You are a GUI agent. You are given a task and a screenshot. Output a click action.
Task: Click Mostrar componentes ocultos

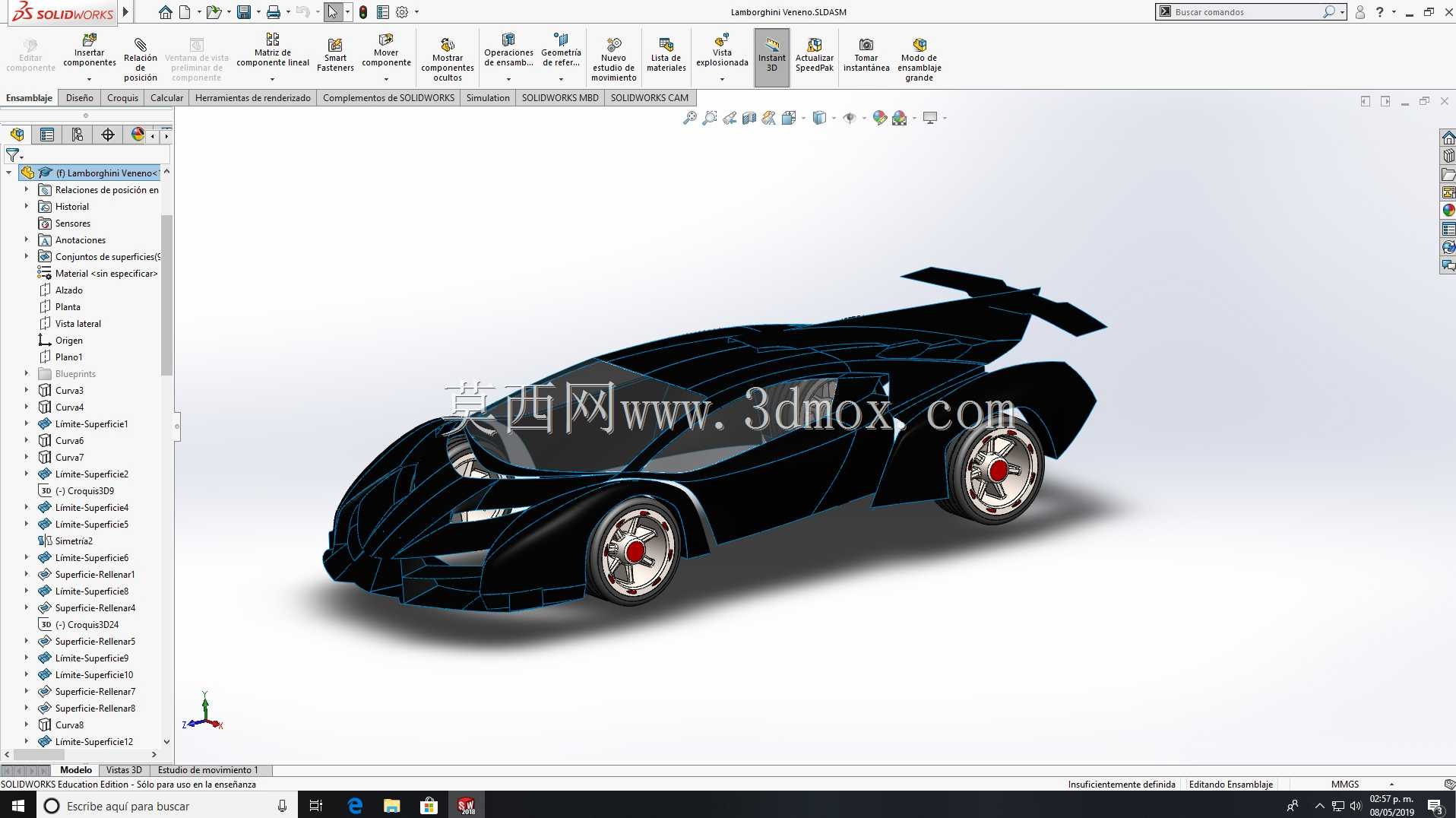click(448, 59)
